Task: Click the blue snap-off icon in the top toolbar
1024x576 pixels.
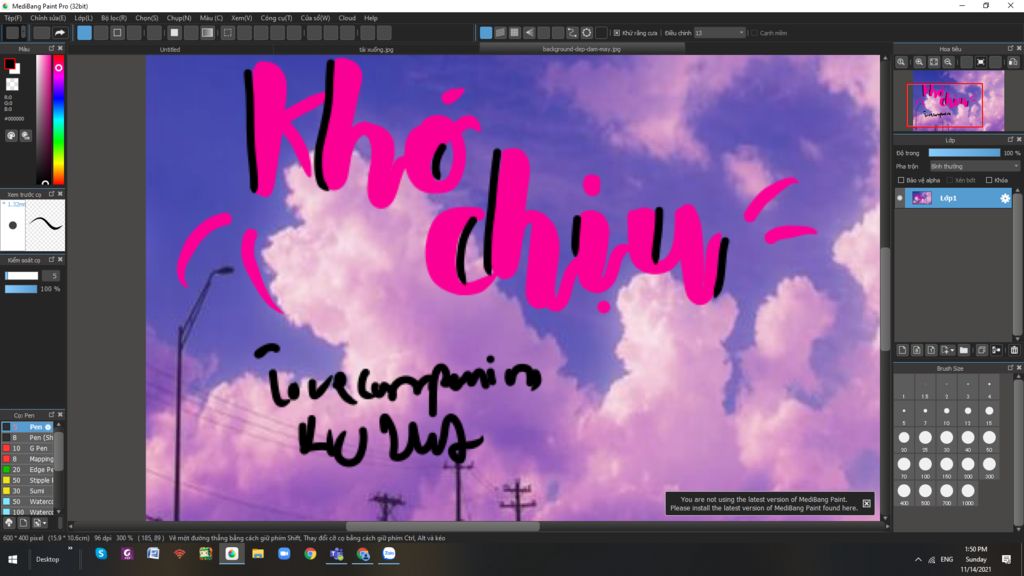Action: click(x=486, y=33)
